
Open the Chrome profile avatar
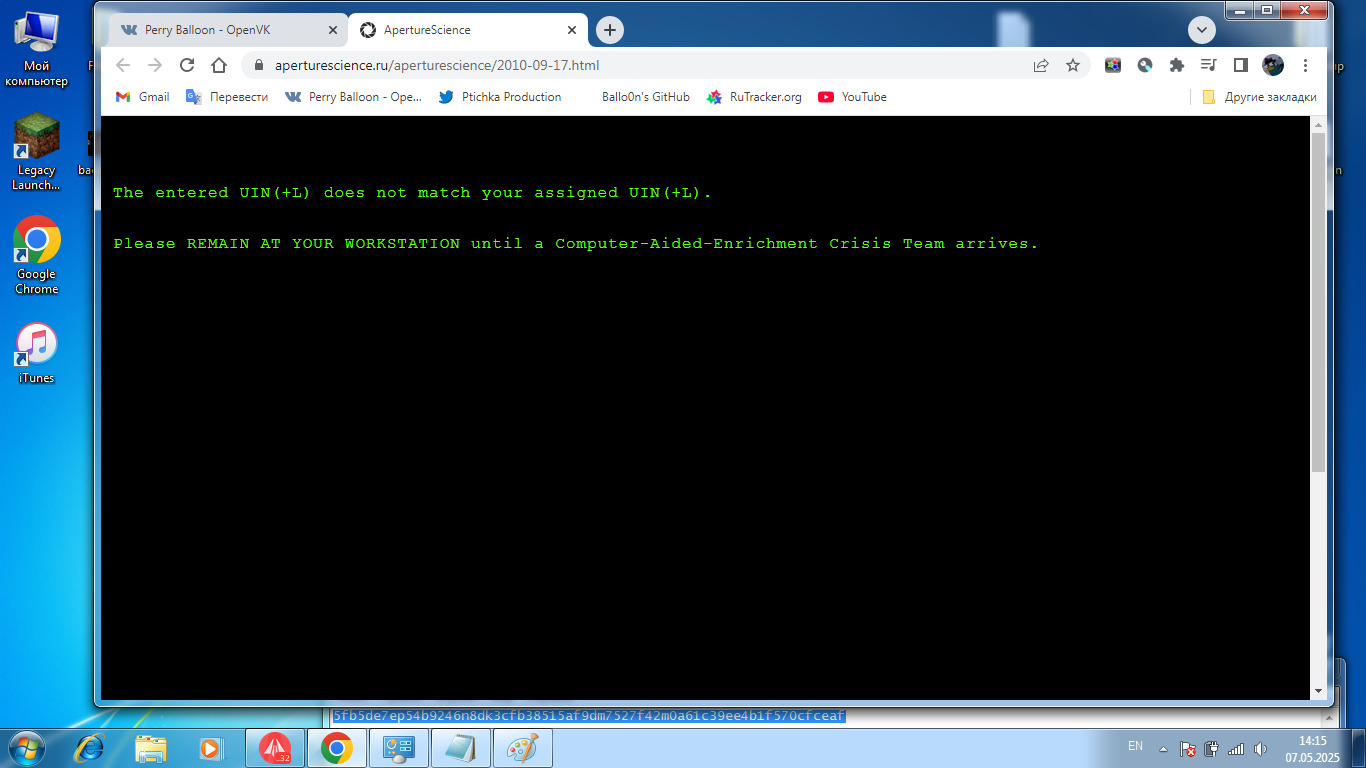1273,65
